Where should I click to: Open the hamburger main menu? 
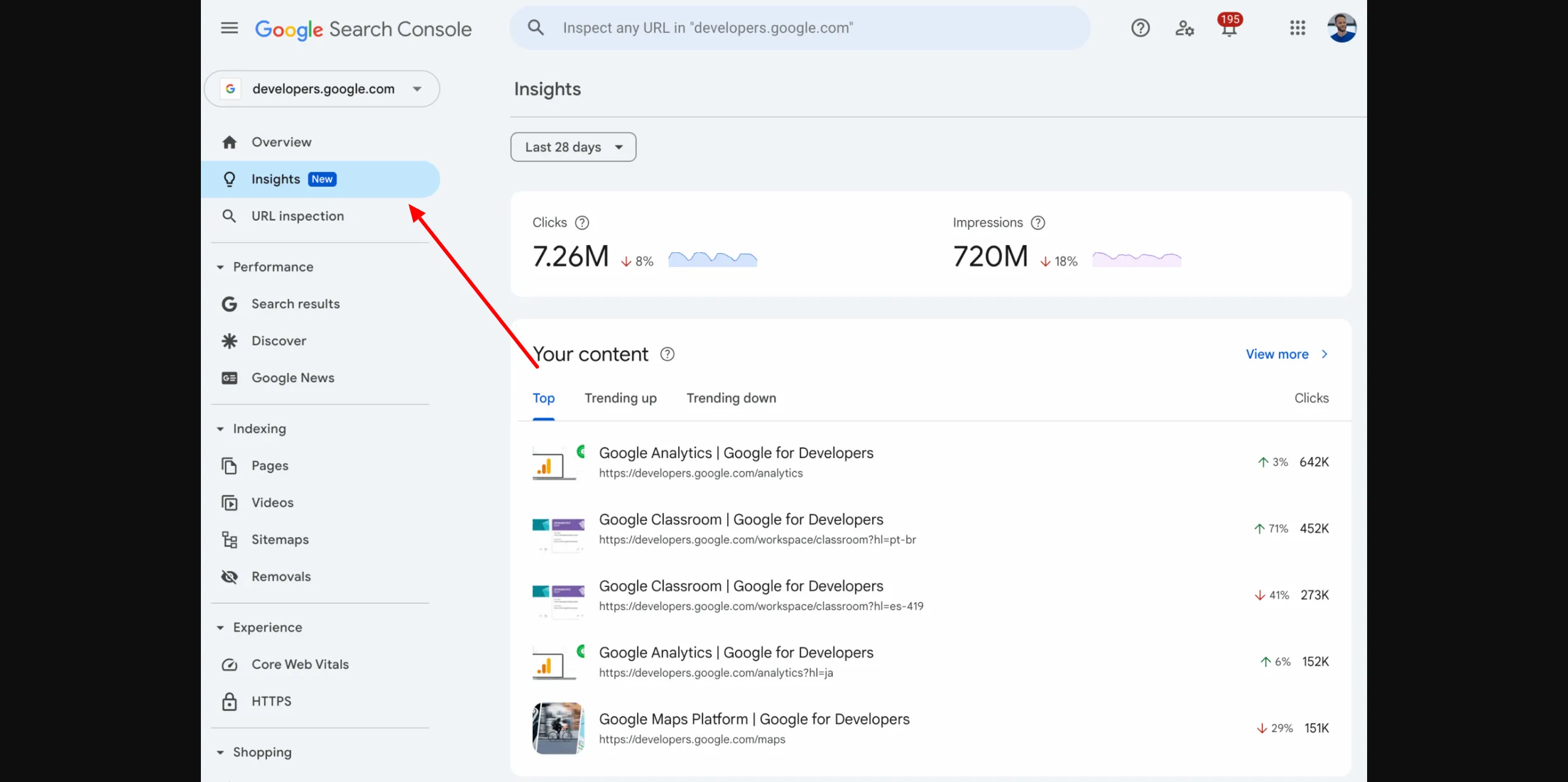229,28
